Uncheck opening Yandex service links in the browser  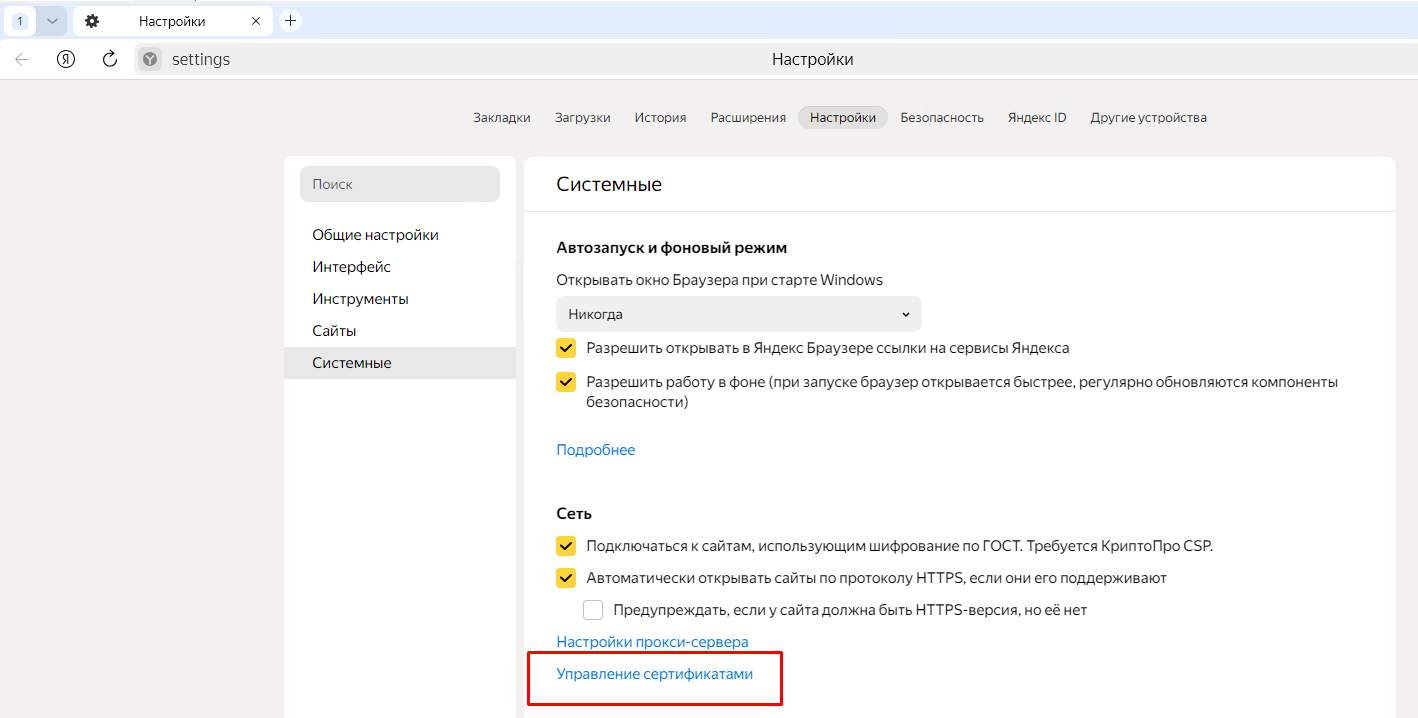pos(566,348)
